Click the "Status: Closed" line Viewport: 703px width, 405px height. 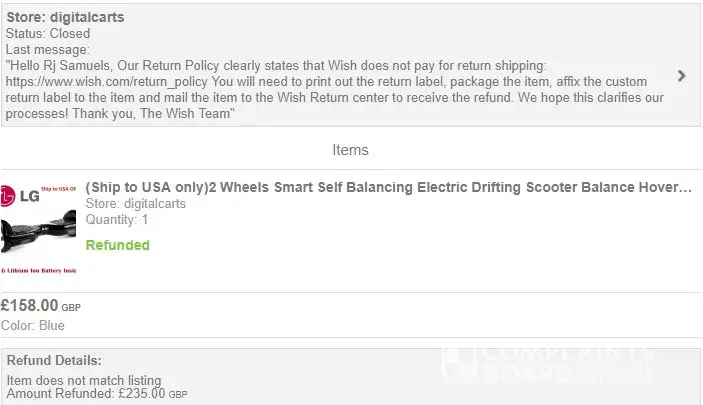click(x=48, y=34)
